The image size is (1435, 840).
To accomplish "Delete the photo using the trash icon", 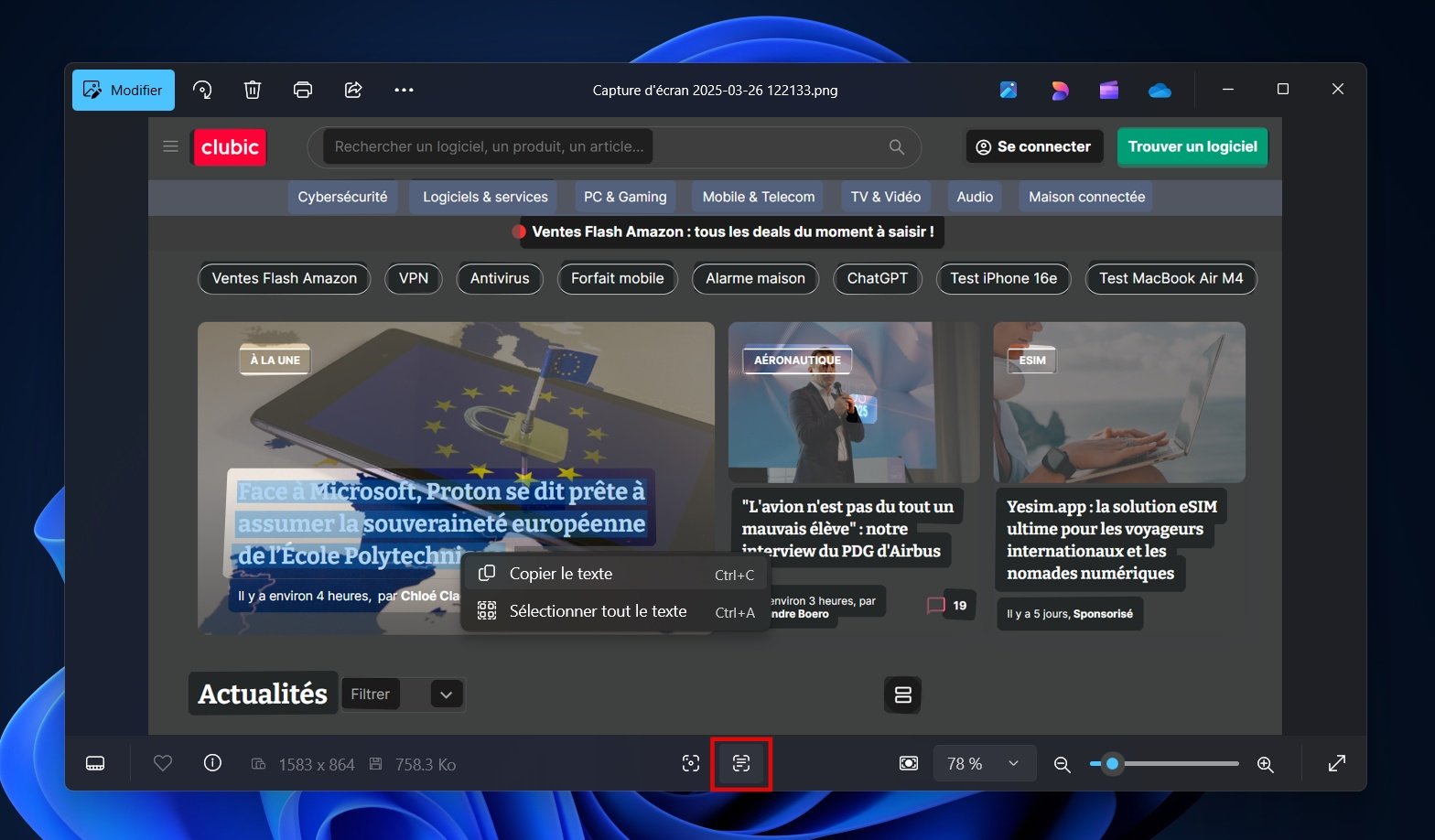I will 253,90.
